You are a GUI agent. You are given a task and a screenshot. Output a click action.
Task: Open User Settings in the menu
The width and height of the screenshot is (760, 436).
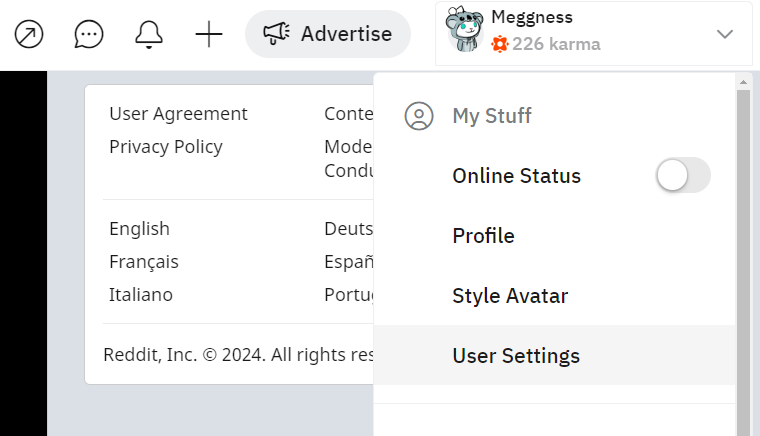point(516,356)
